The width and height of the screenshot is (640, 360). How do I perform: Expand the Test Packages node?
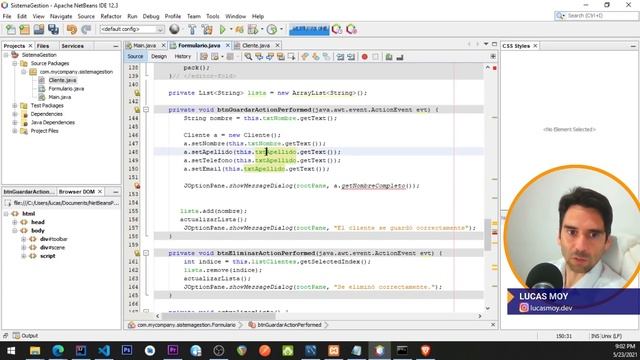pyautogui.click(x=15, y=105)
